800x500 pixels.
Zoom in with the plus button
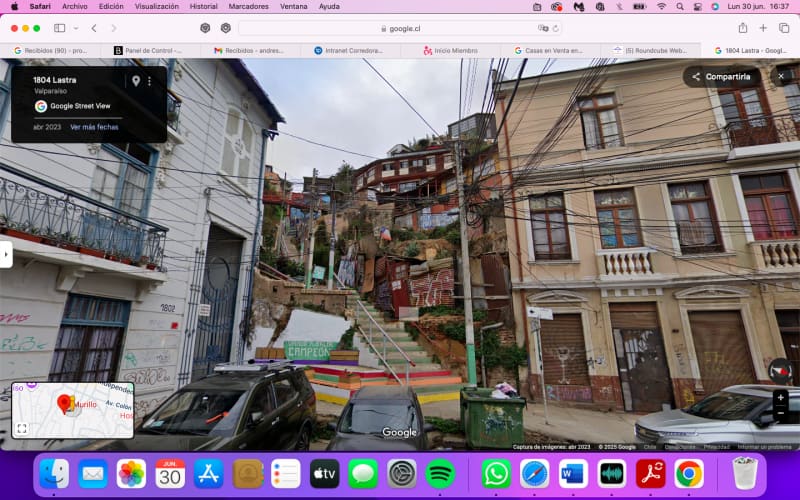pyautogui.click(x=781, y=397)
